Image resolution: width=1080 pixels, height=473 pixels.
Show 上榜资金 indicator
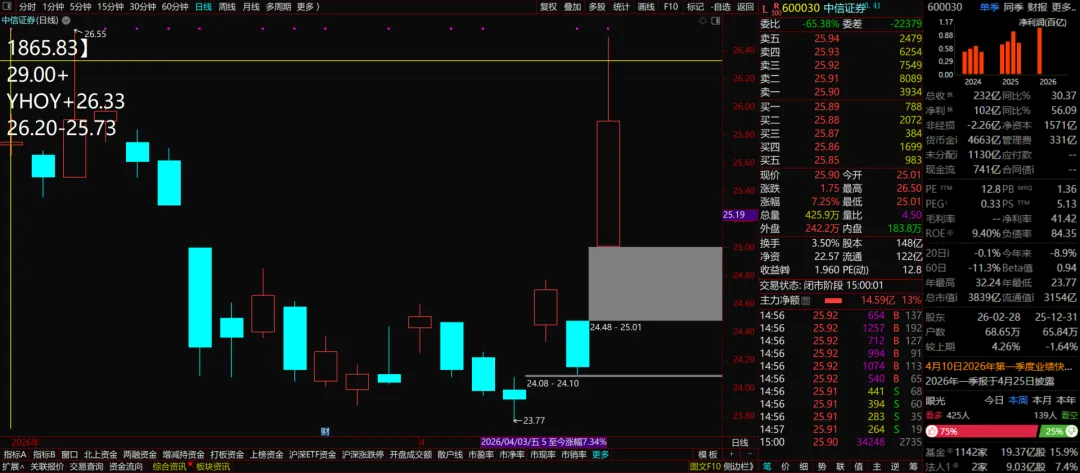click(267, 454)
